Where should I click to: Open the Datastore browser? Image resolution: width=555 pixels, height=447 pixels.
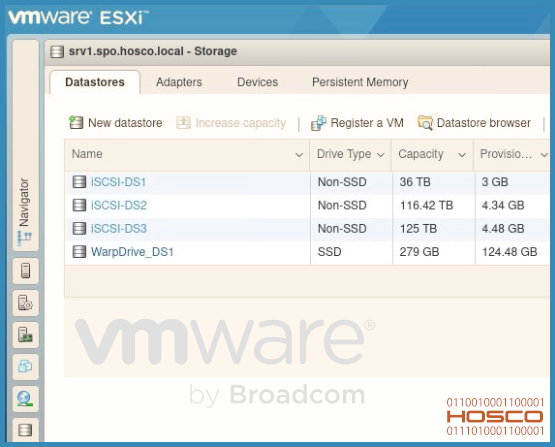click(x=474, y=123)
